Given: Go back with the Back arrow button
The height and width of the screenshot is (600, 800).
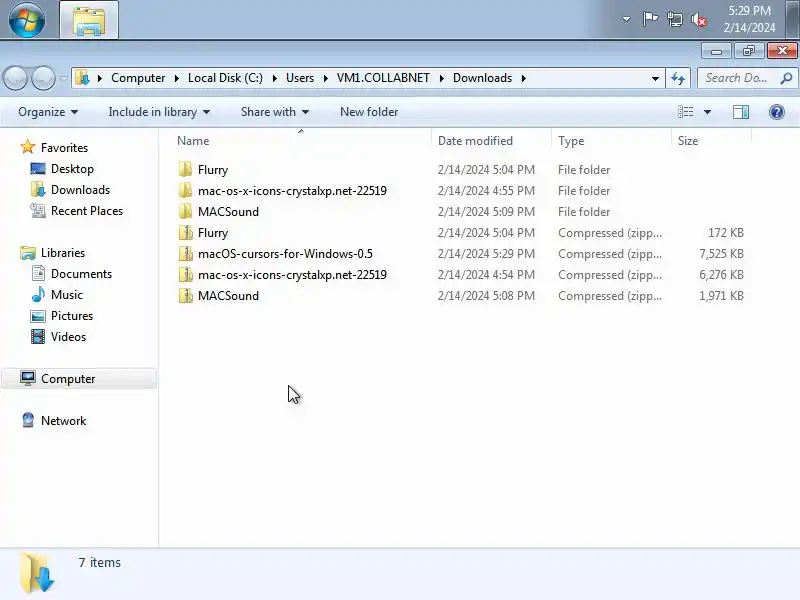Looking at the screenshot, I should [16, 78].
